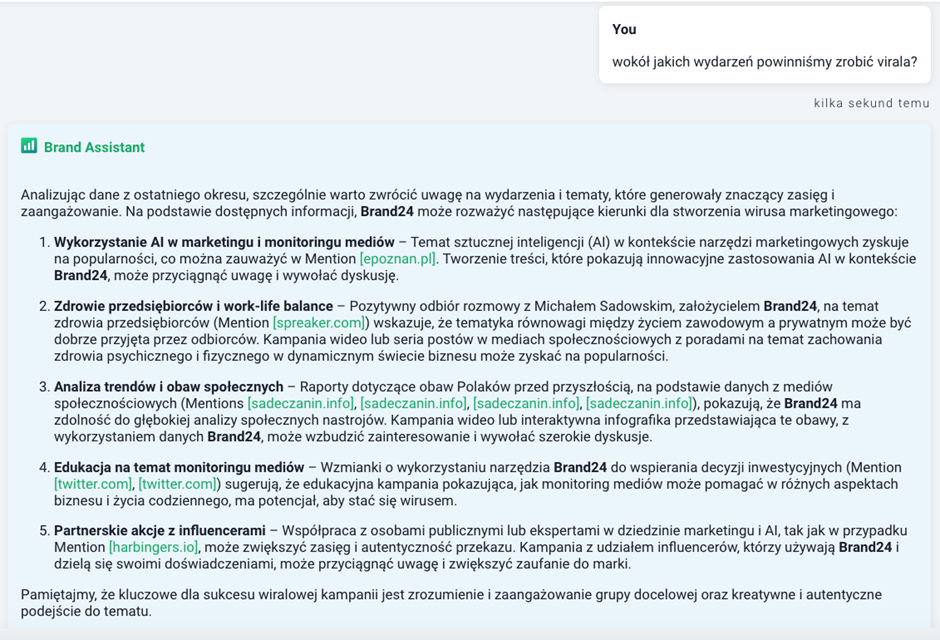Open the fourth sadeczanin.info mention link
The height and width of the screenshot is (640, 940).
click(639, 403)
